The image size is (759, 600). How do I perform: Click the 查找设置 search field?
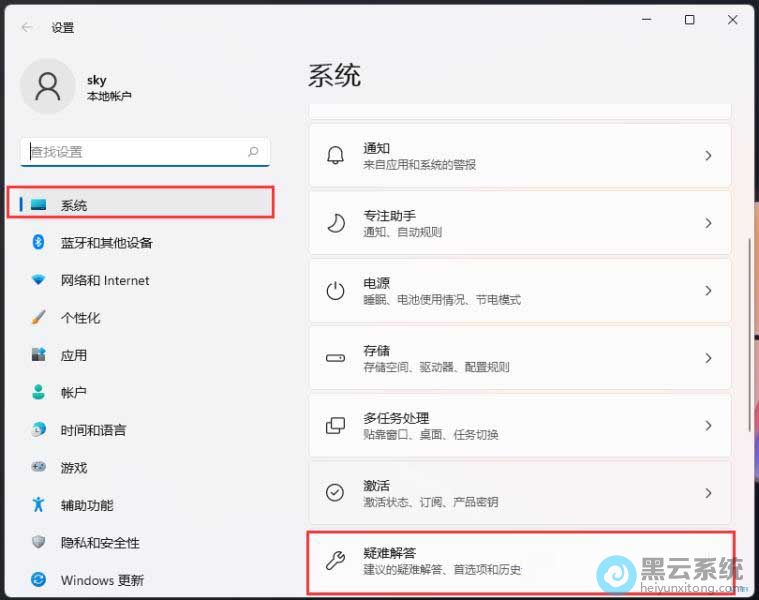click(135, 152)
